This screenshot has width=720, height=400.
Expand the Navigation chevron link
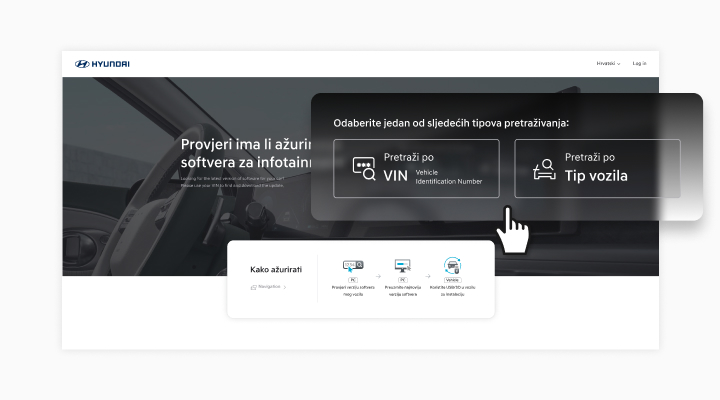tap(284, 288)
